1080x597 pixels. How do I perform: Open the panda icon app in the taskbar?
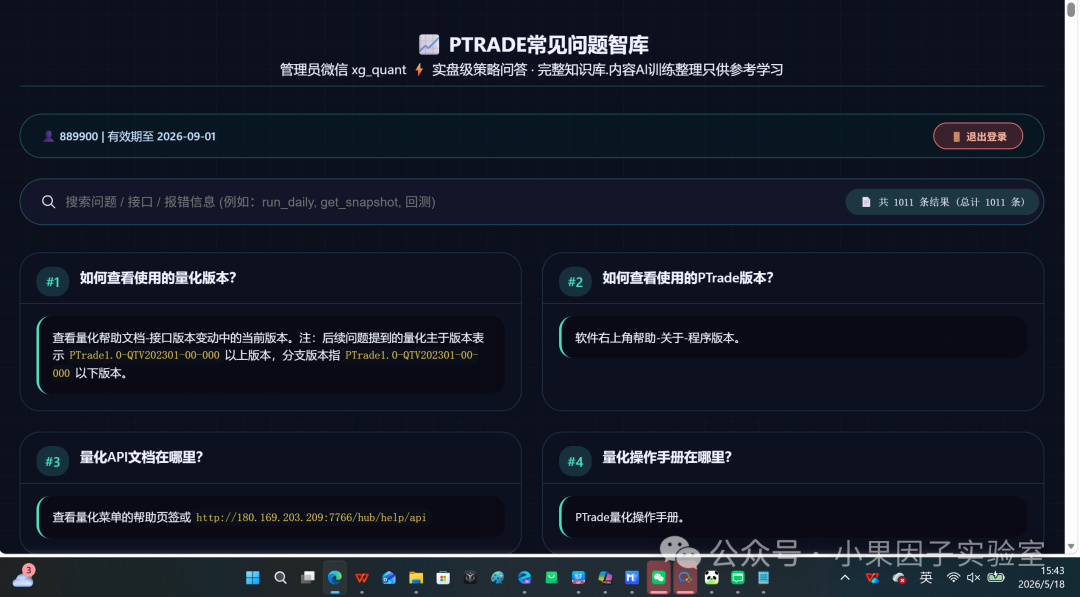(x=712, y=578)
